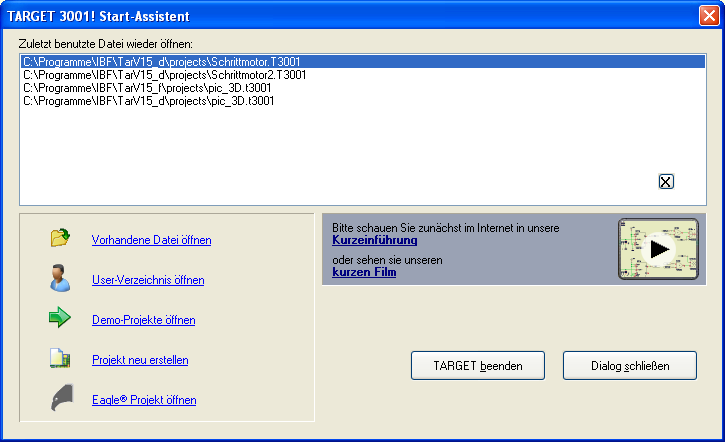725x442 pixels.
Task: Choose pic_3D.t3001 in the TarV15_d folder
Action: (148, 101)
